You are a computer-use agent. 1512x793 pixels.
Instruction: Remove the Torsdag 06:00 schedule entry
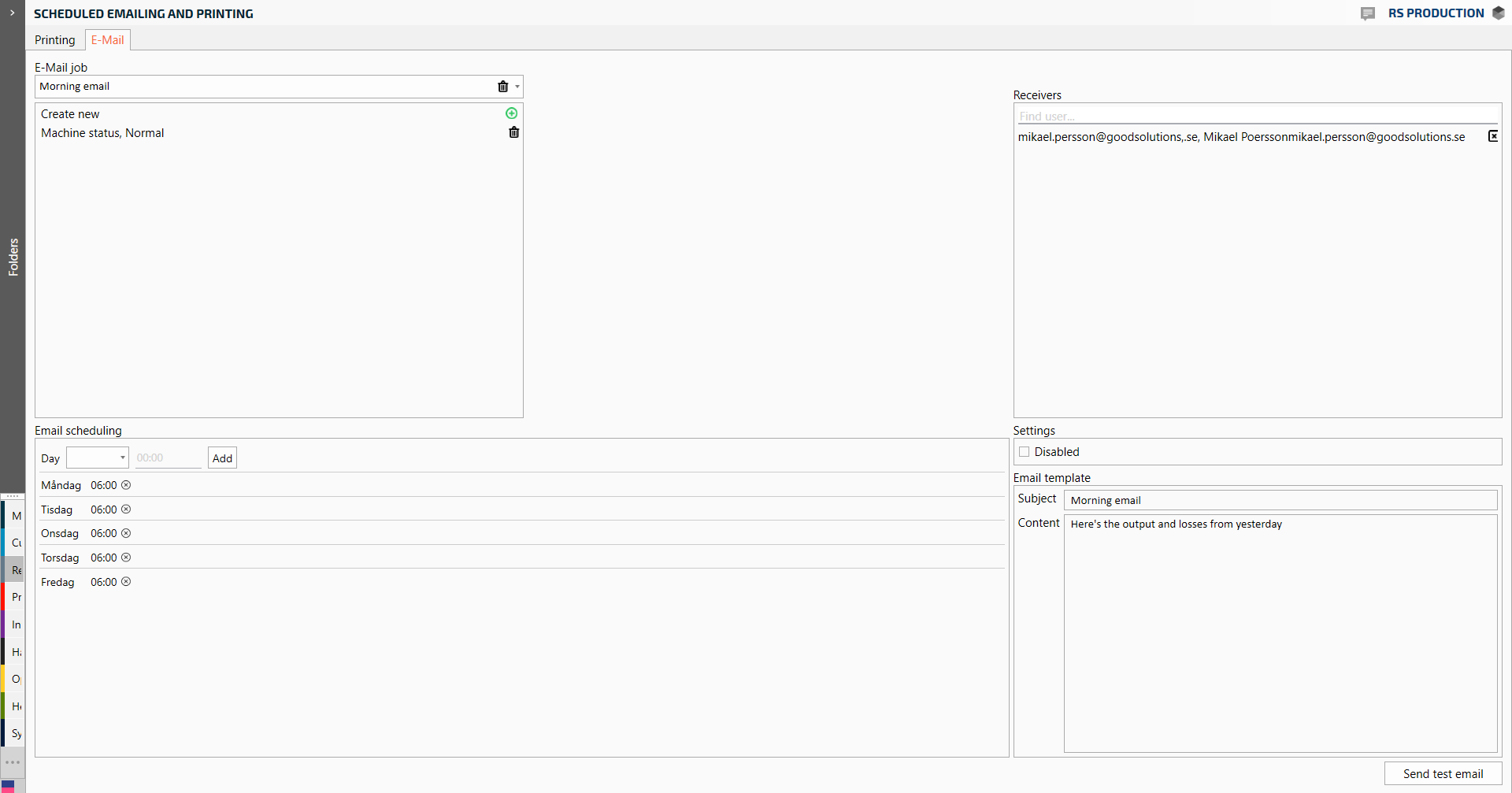126,558
